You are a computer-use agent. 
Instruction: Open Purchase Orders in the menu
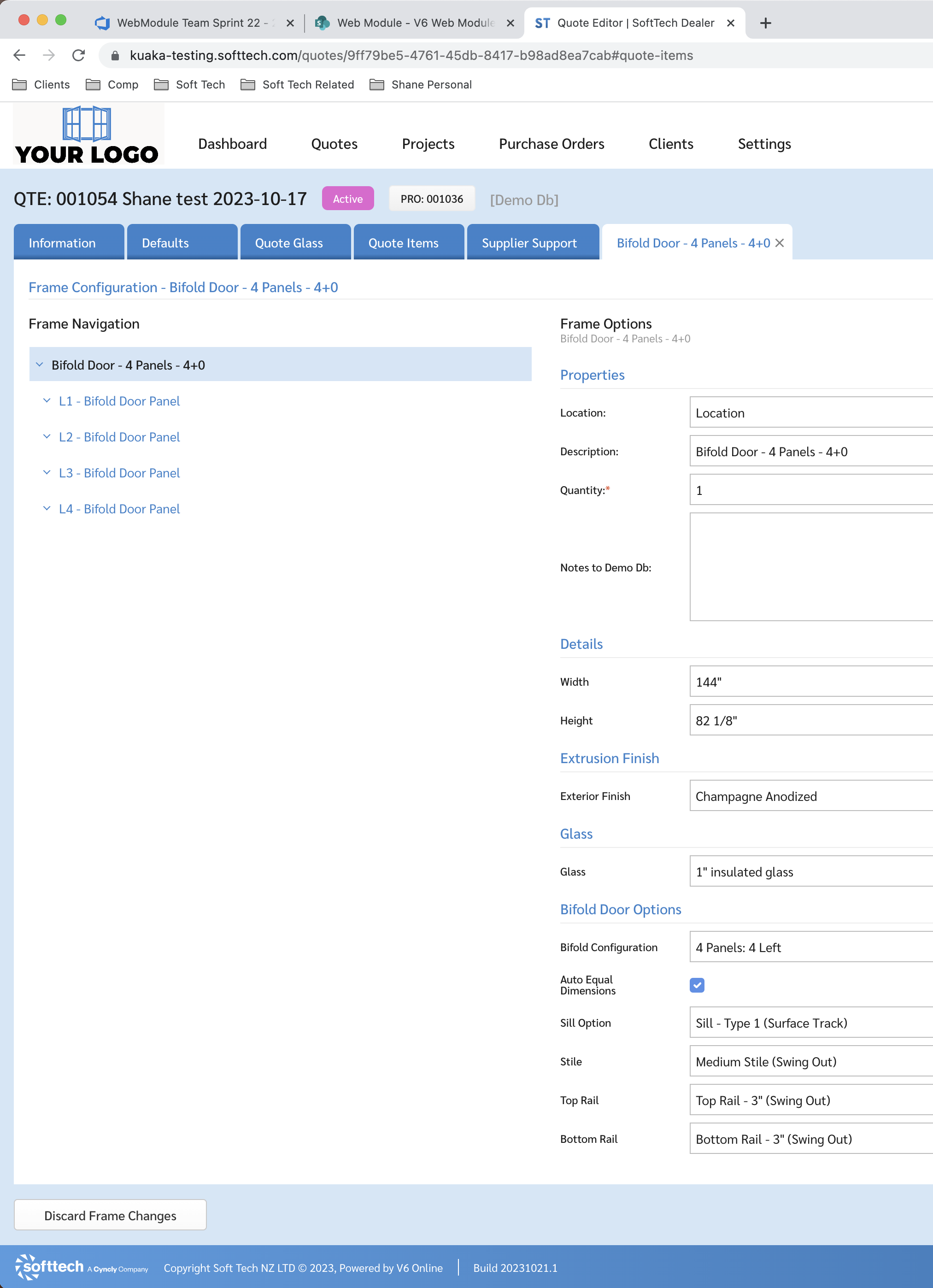(x=551, y=144)
